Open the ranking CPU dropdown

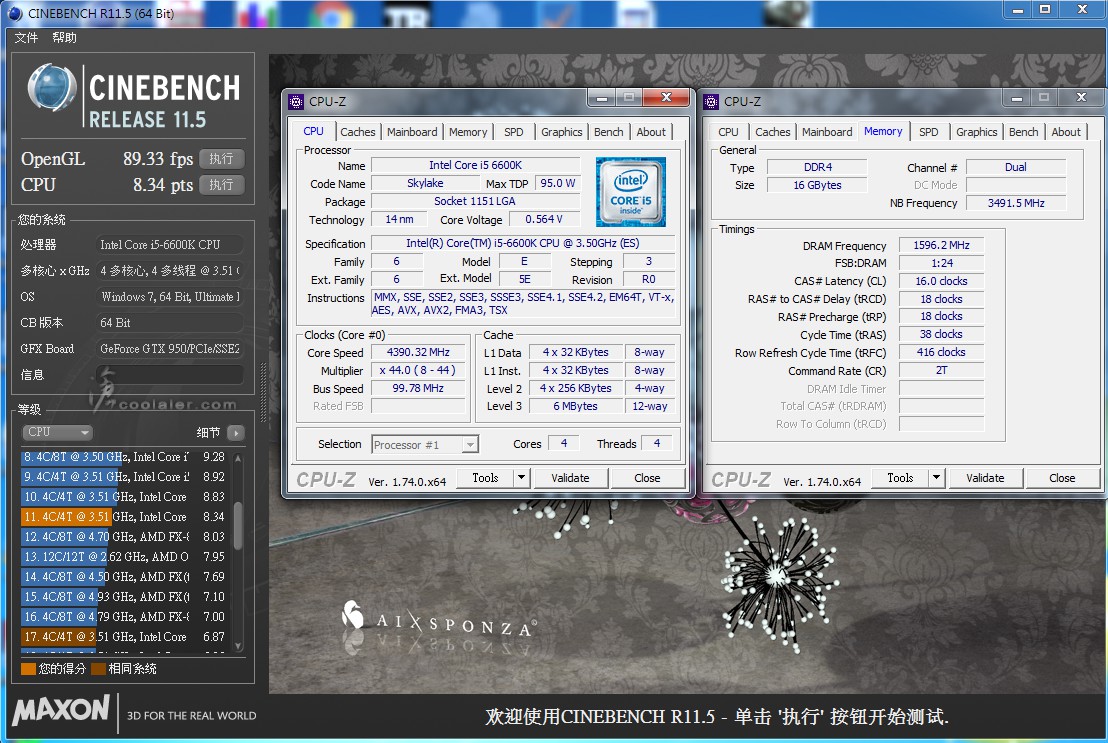[57, 432]
